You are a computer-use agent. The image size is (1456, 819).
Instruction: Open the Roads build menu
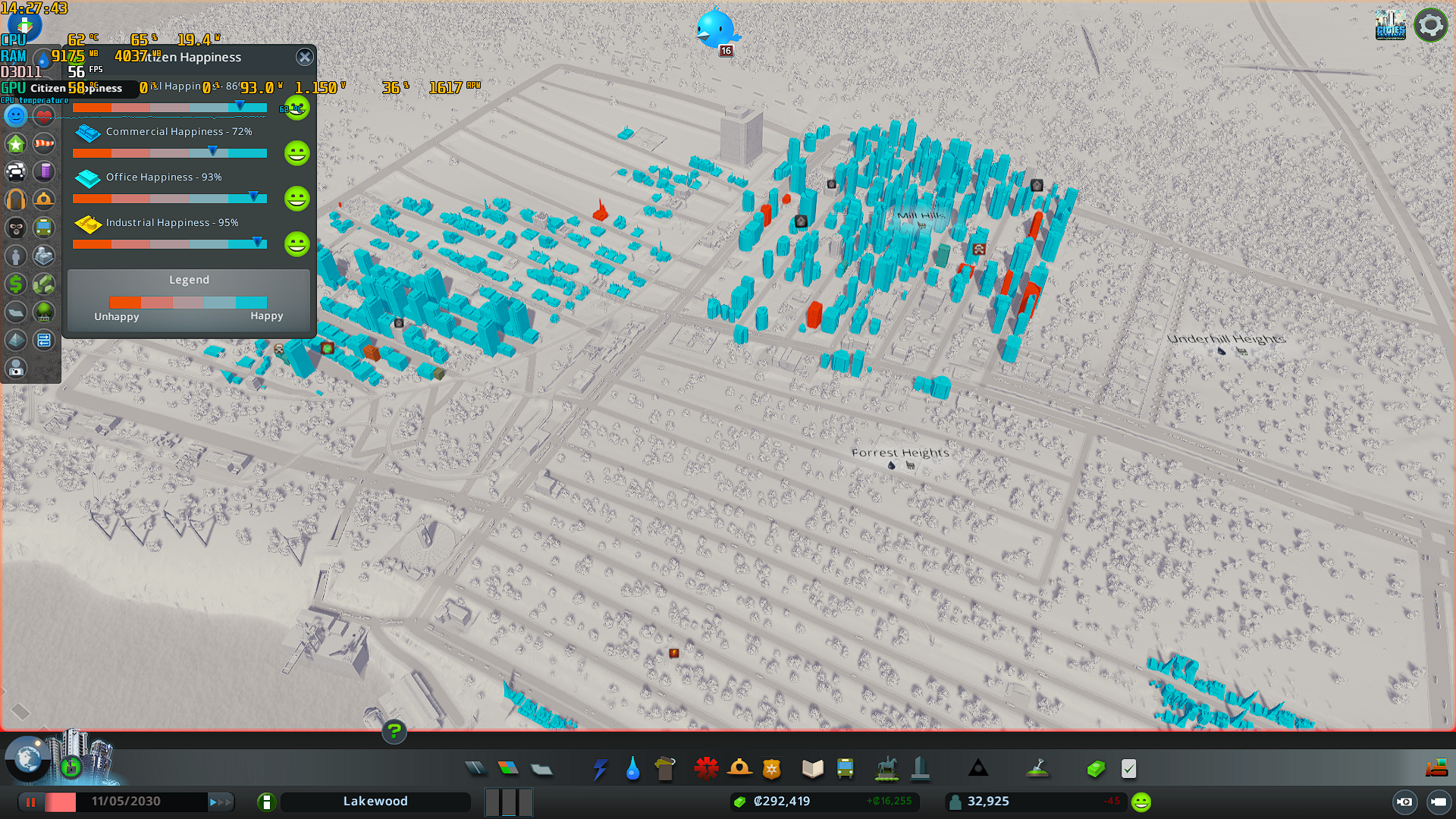pos(475,769)
